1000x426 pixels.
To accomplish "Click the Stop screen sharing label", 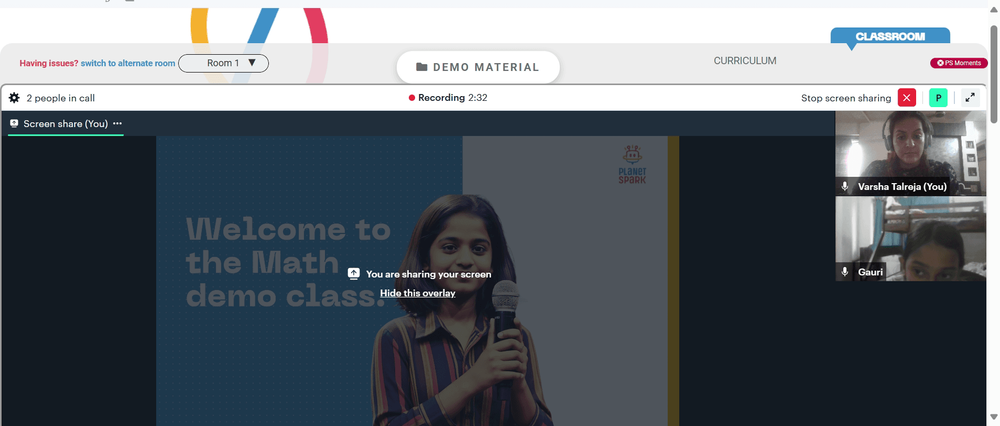I will [x=846, y=98].
